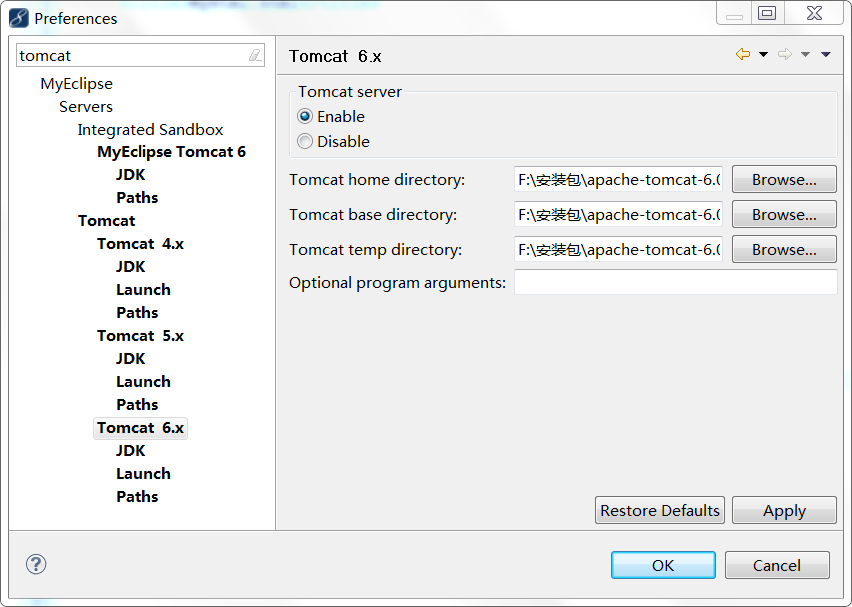
Task: Click the back navigation arrow icon
Action: point(742,54)
